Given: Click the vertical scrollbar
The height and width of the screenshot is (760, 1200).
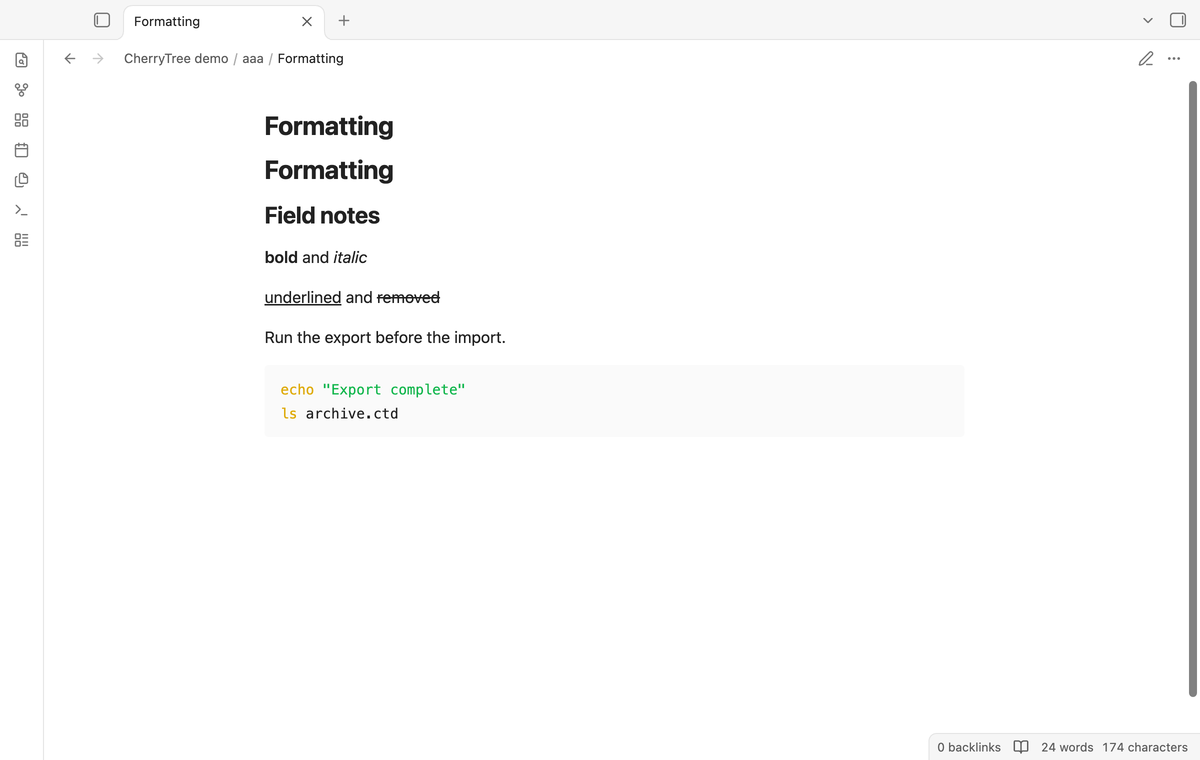Looking at the screenshot, I should pos(1192,389).
